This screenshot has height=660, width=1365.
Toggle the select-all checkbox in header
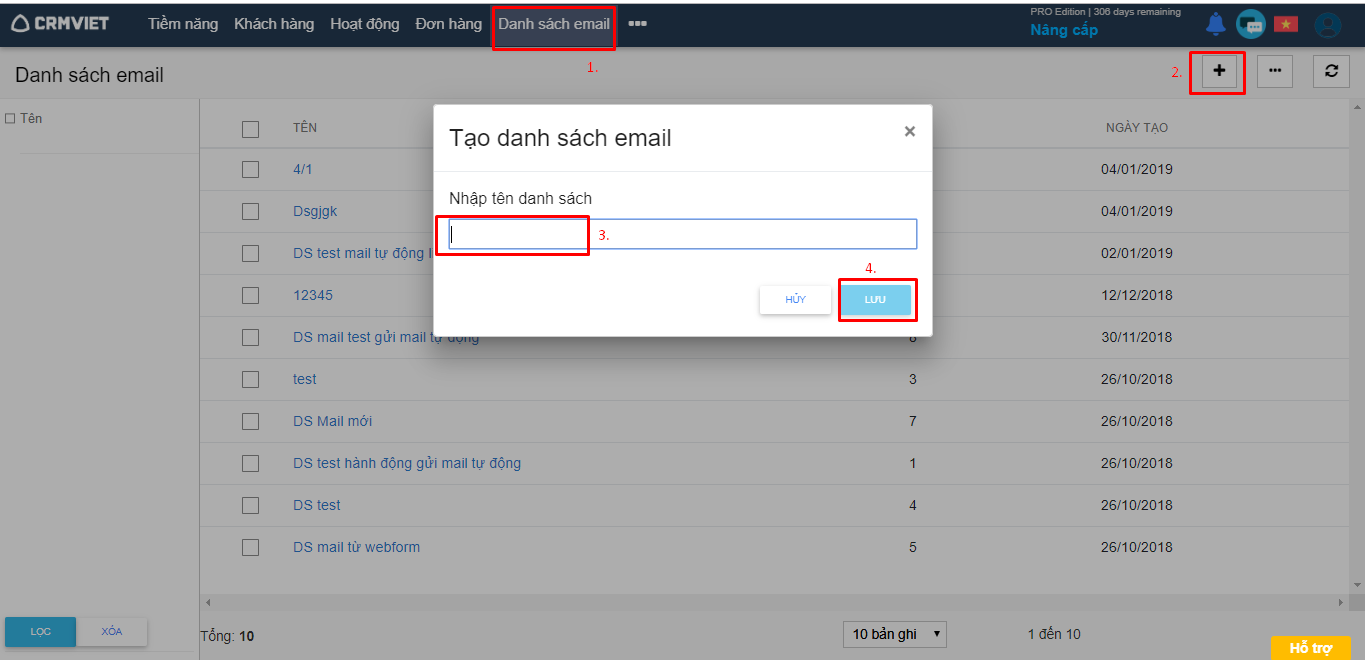(250, 129)
